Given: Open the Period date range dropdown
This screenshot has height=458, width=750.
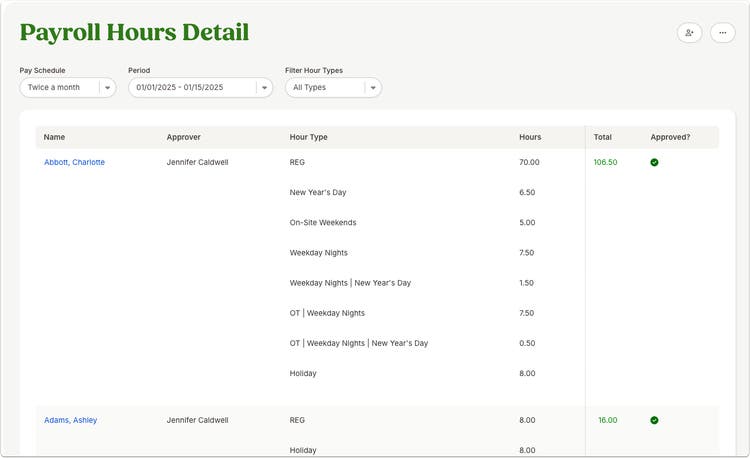Looking at the screenshot, I should [x=200, y=87].
